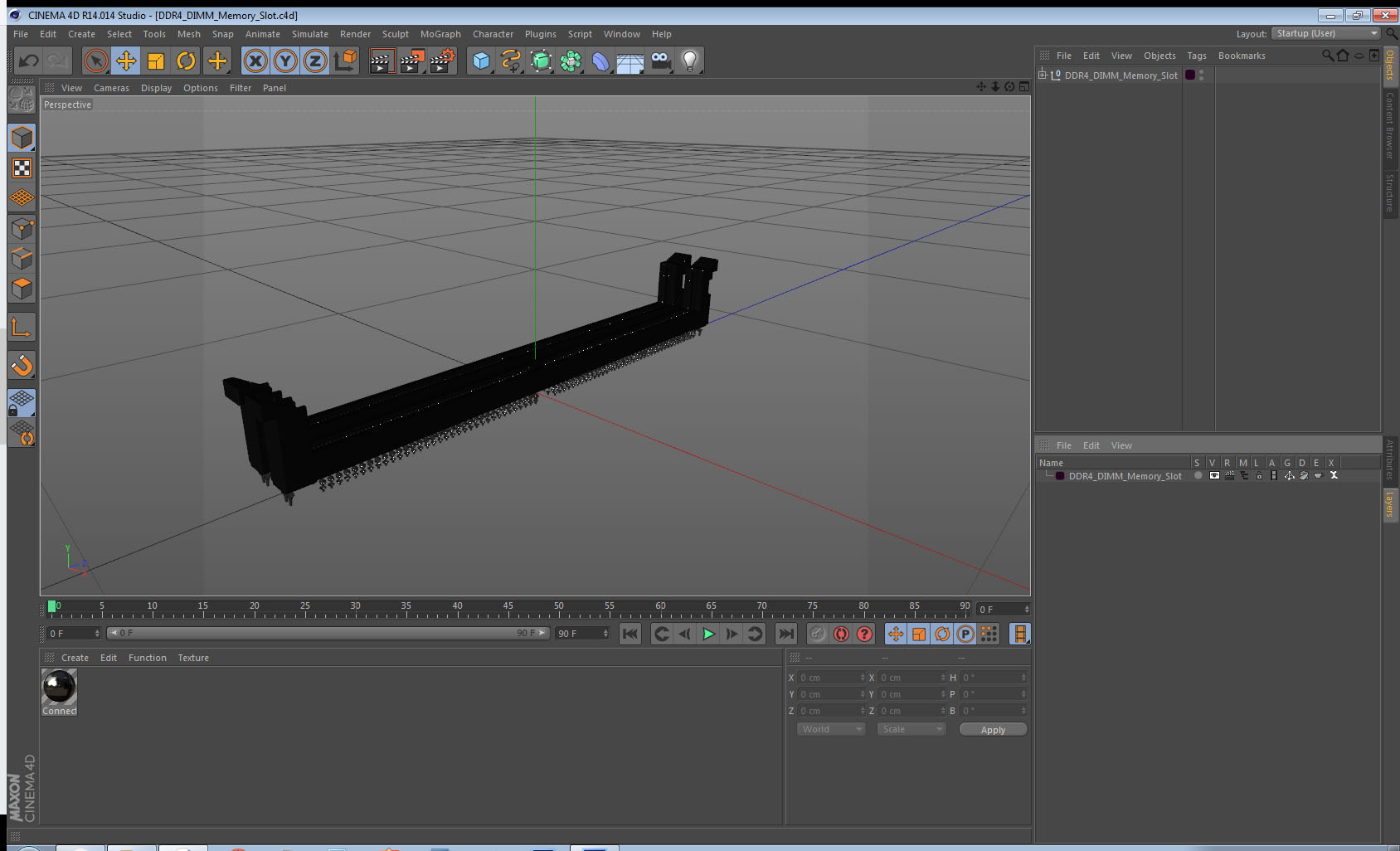Toggle the X axis lock
This screenshot has width=1400, height=851.
pyautogui.click(x=255, y=61)
